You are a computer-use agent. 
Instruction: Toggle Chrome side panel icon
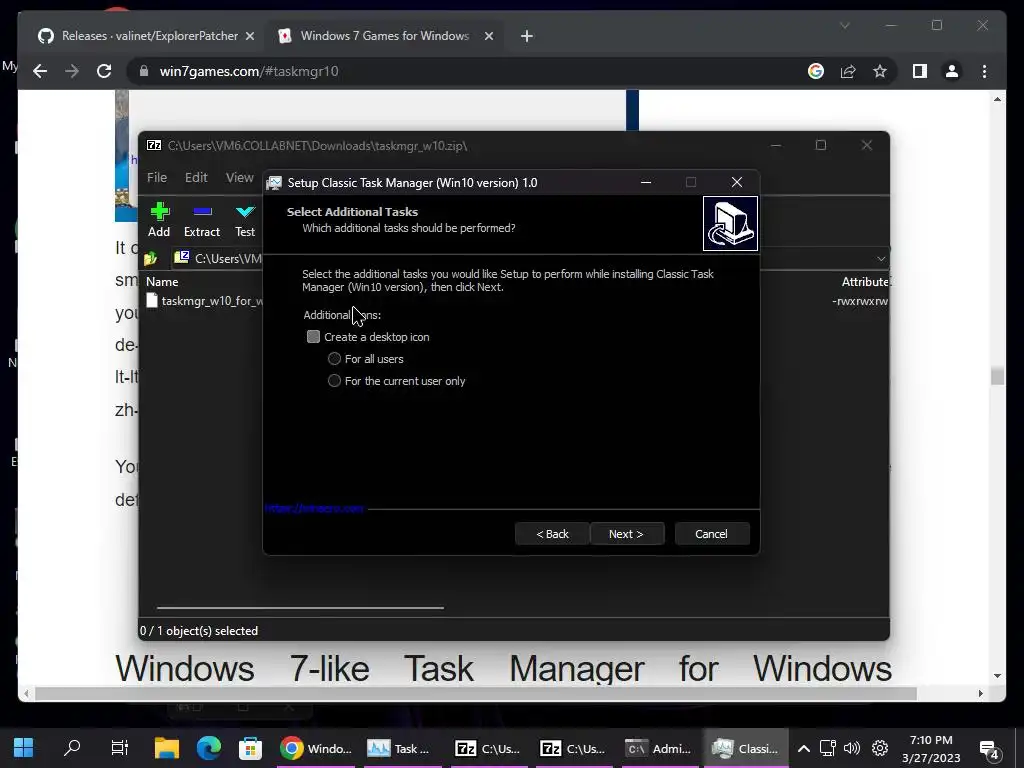click(x=920, y=71)
